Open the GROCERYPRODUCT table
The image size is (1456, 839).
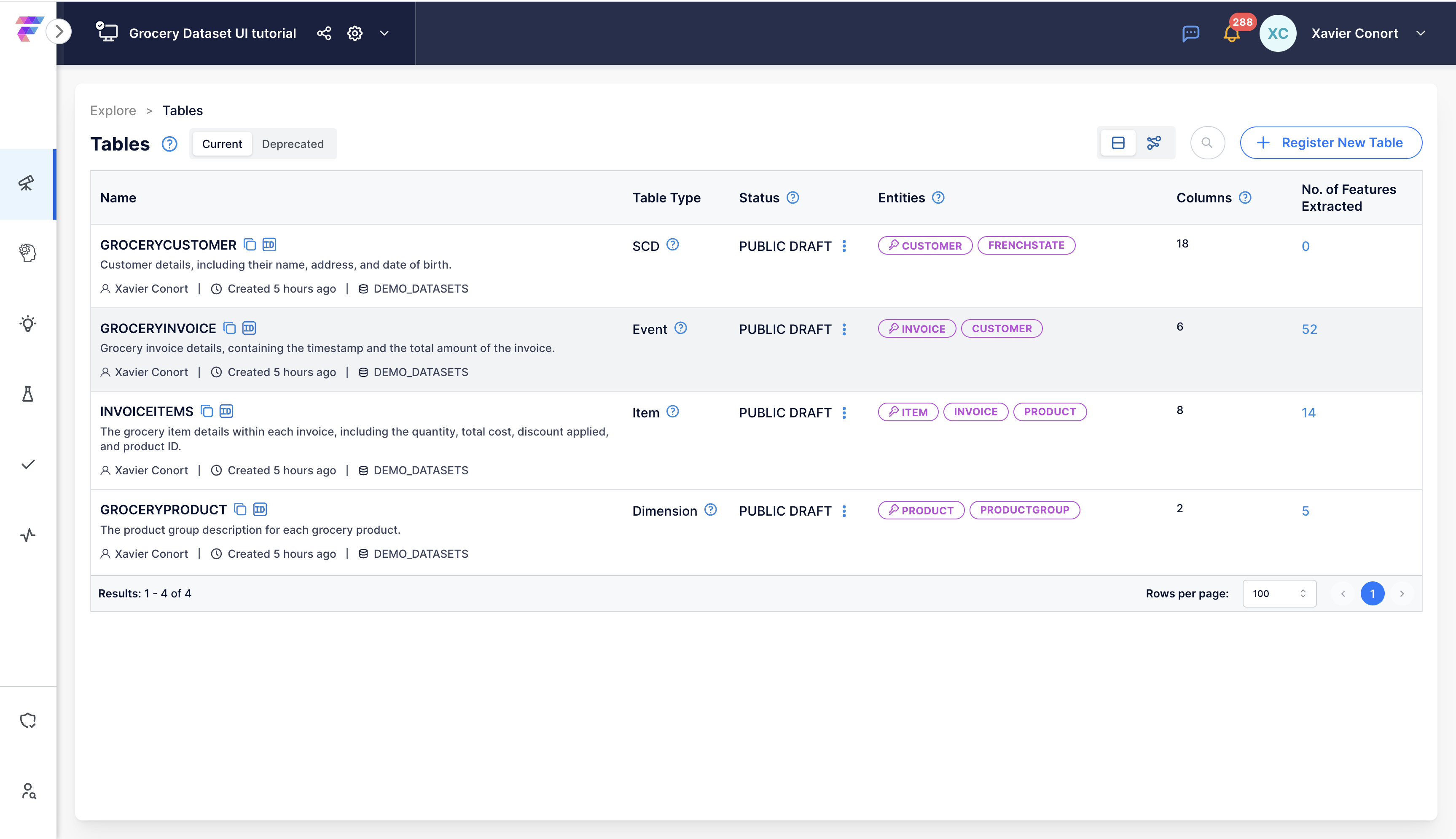163,510
